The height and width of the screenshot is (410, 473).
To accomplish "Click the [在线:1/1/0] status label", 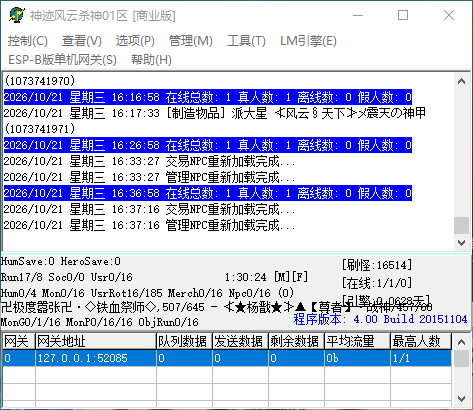I will [377, 283].
